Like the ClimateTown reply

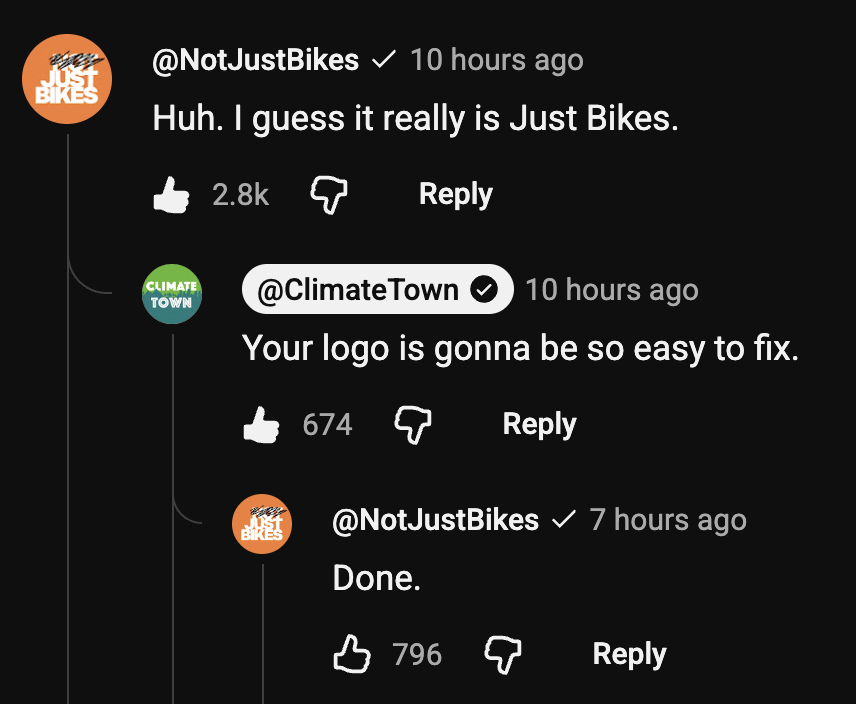(x=261, y=425)
